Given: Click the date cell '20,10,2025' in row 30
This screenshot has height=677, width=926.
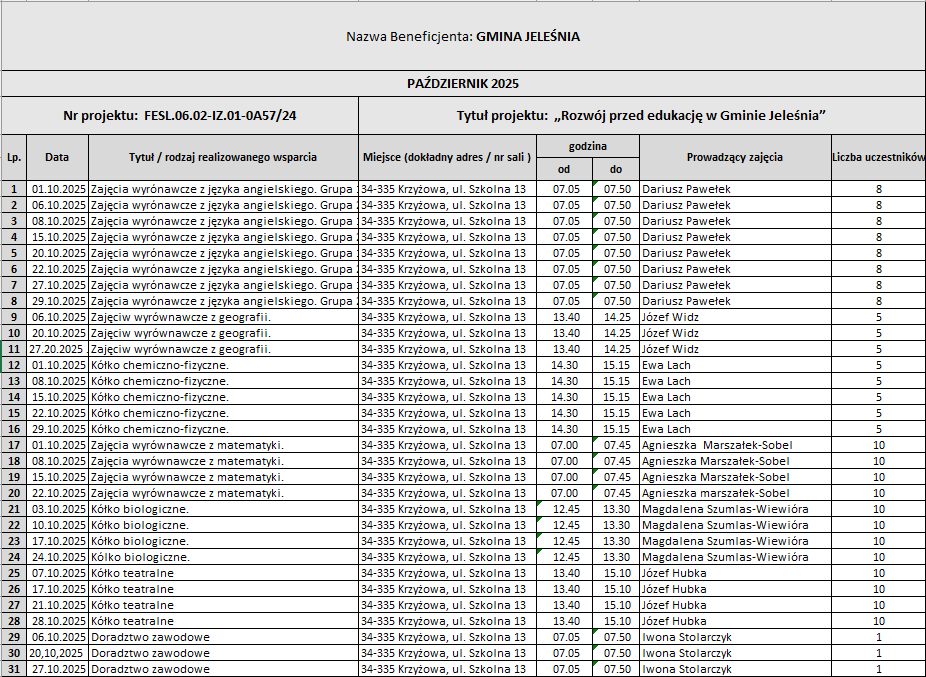Looking at the screenshot, I should [x=58, y=653].
